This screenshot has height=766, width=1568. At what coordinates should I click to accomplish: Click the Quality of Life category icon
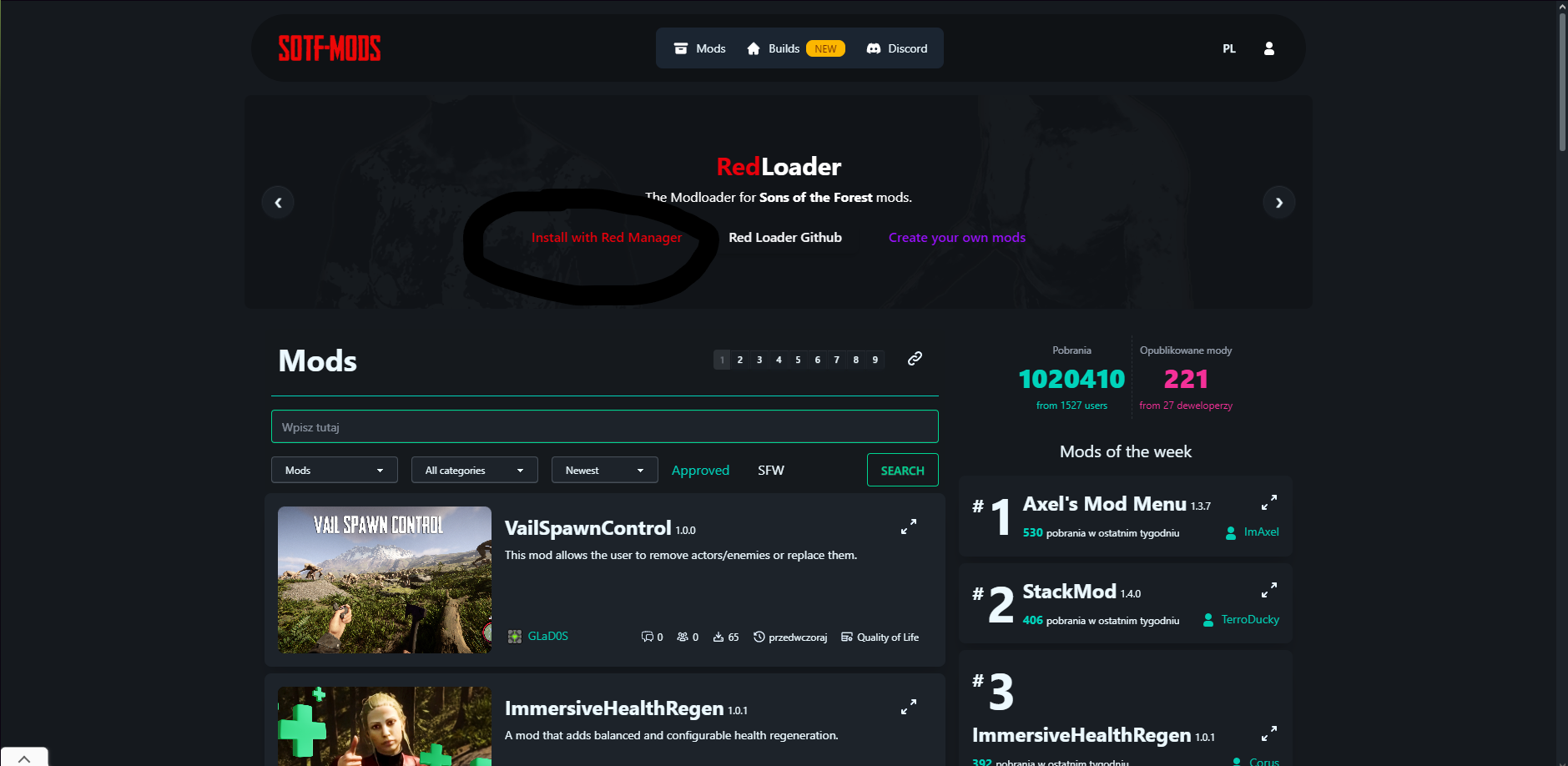click(x=847, y=637)
